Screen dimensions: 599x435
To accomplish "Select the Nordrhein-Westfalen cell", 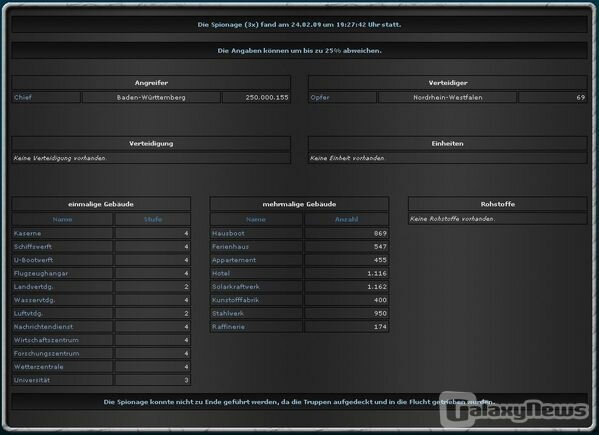I will pos(448,97).
